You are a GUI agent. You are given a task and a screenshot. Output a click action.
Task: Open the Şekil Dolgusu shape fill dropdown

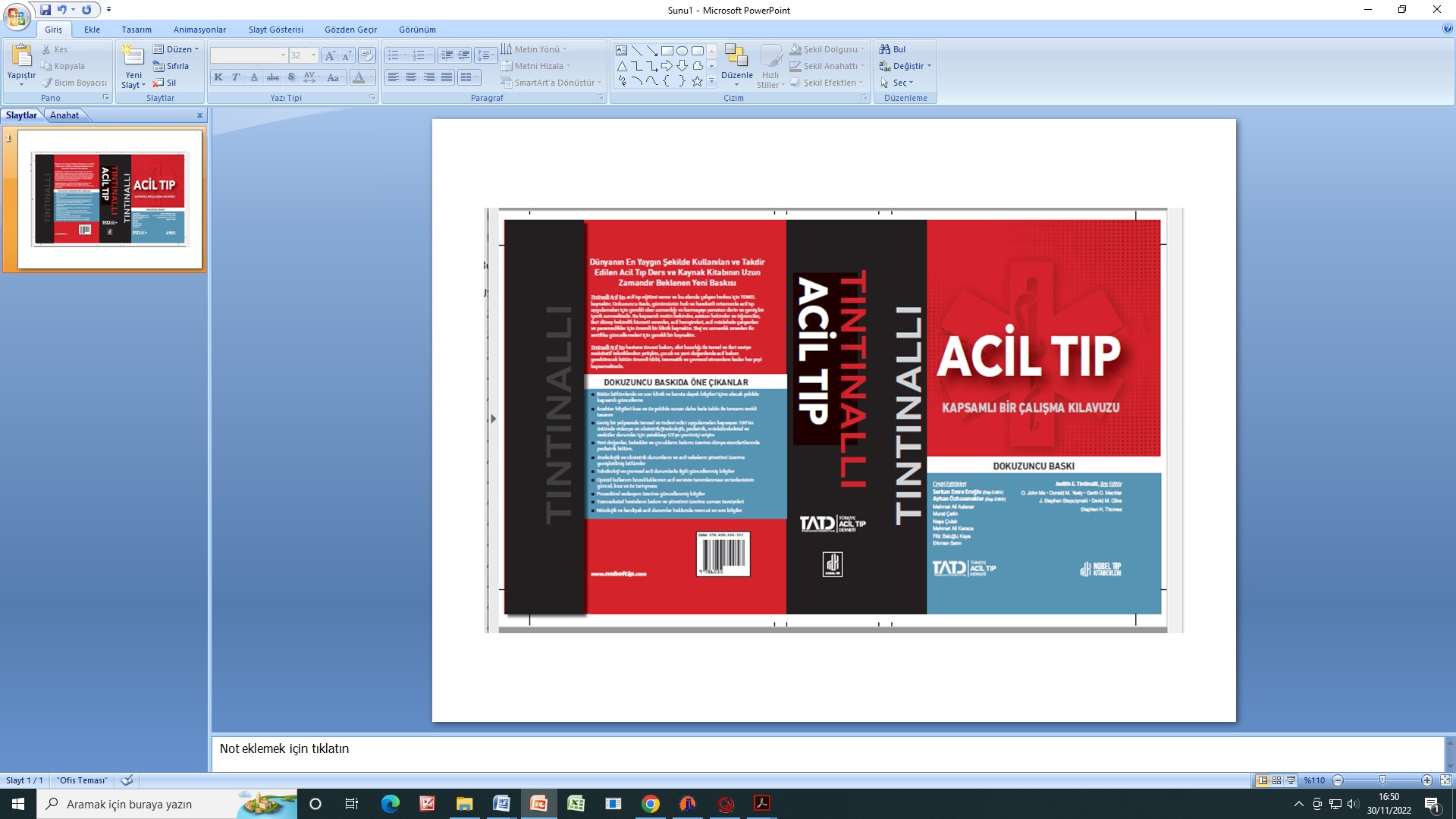(827, 49)
